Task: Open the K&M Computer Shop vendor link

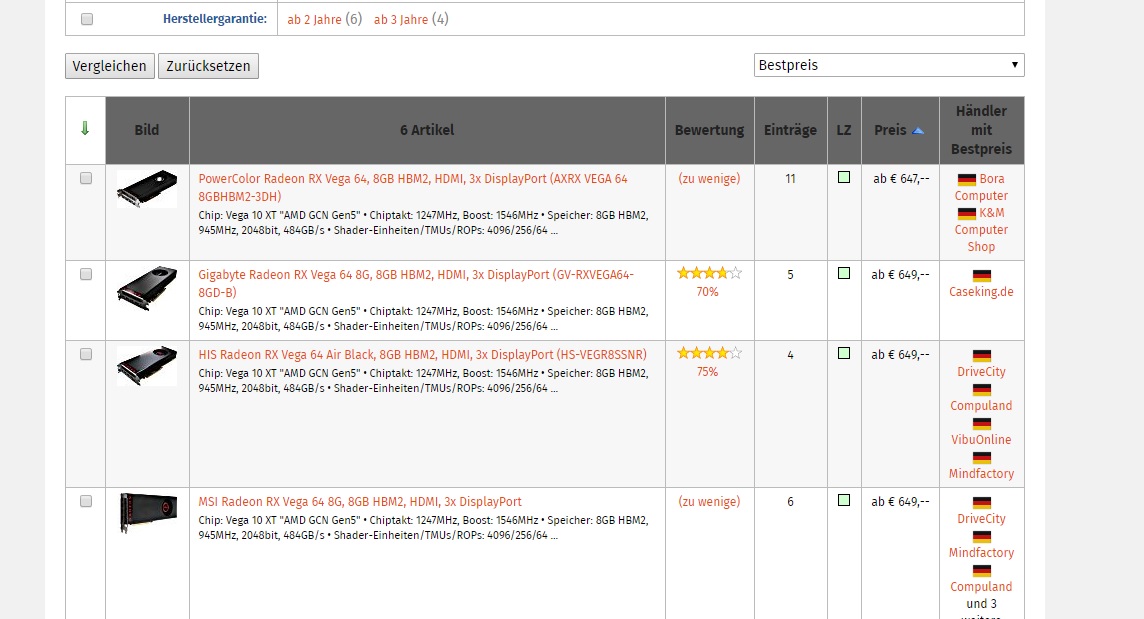Action: (x=981, y=229)
